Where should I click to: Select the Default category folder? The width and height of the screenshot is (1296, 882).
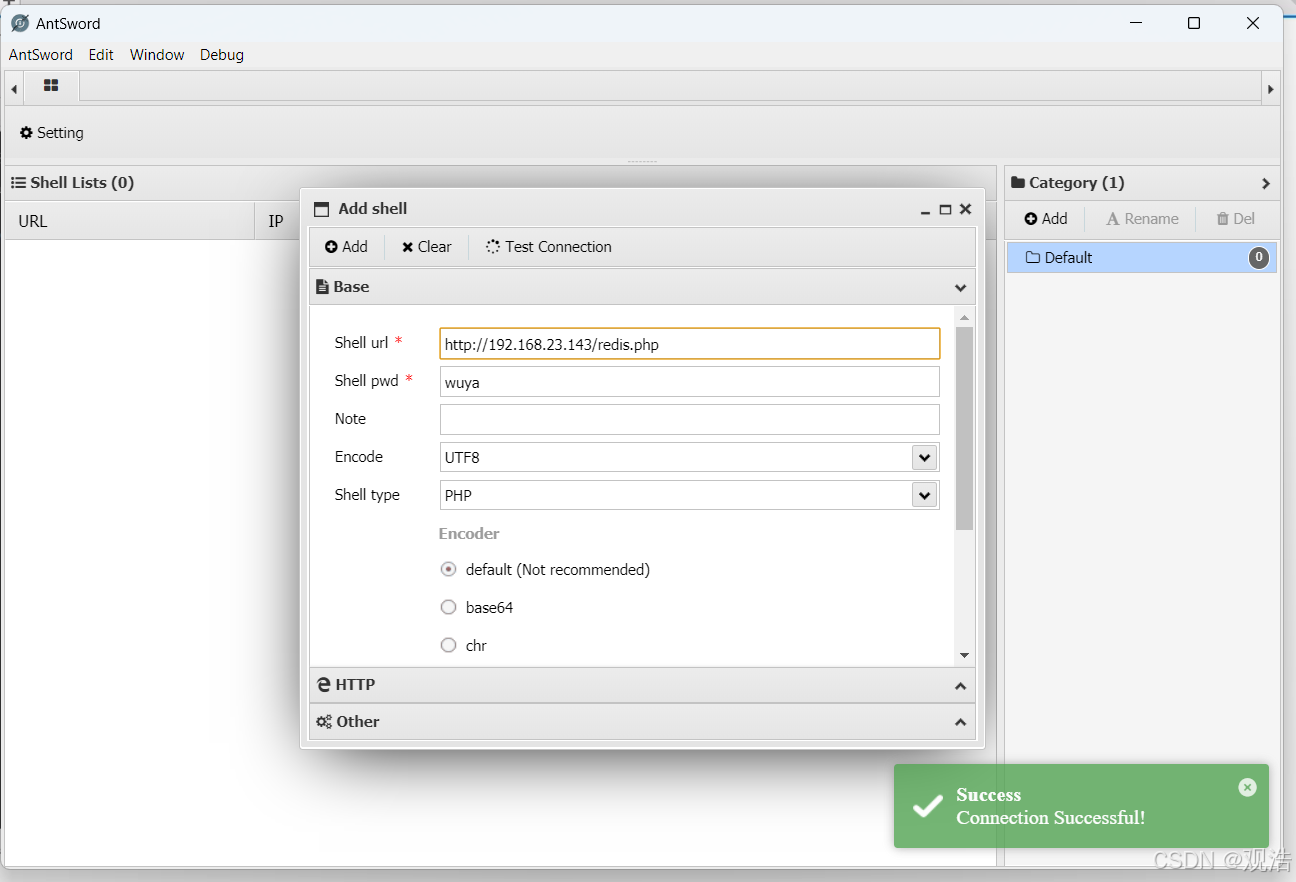[x=1142, y=258]
